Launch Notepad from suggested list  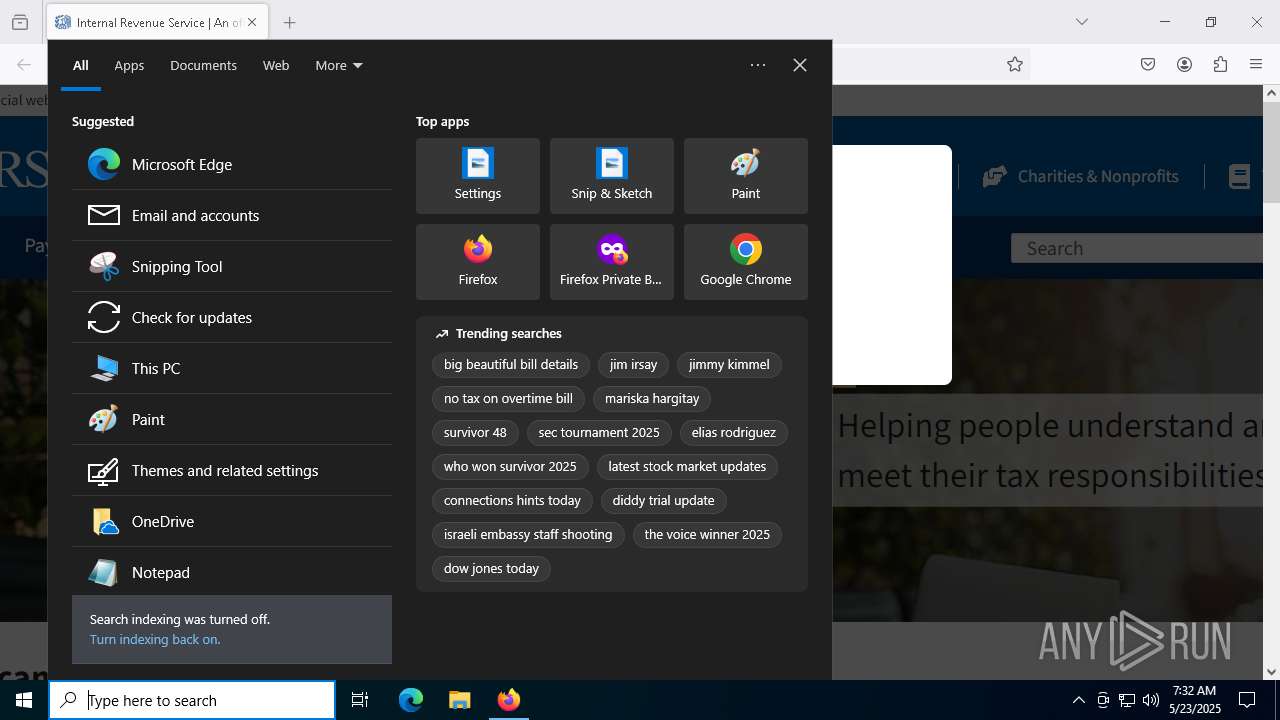coord(232,572)
